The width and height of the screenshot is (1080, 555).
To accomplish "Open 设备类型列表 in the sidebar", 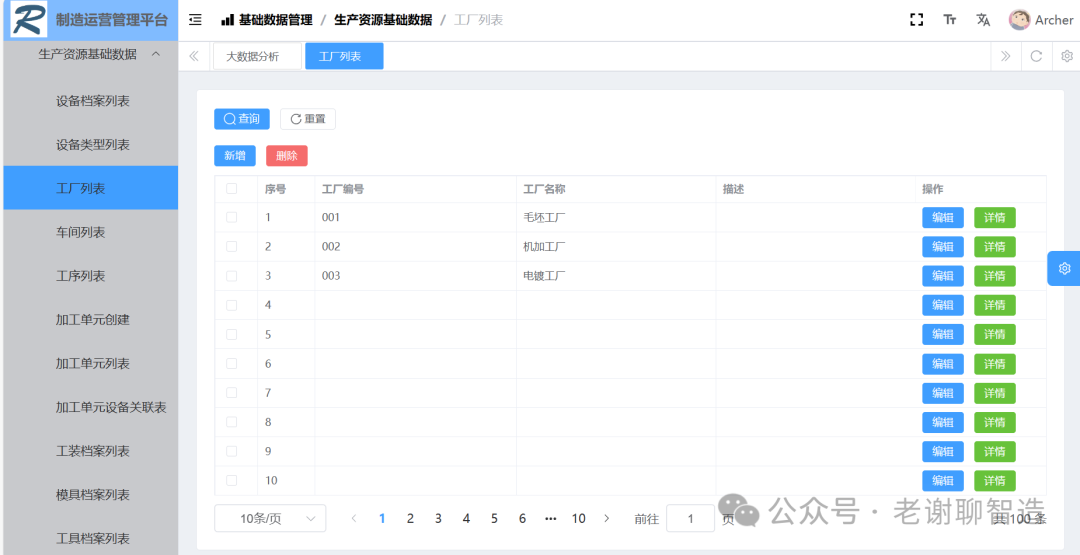I will (x=91, y=145).
